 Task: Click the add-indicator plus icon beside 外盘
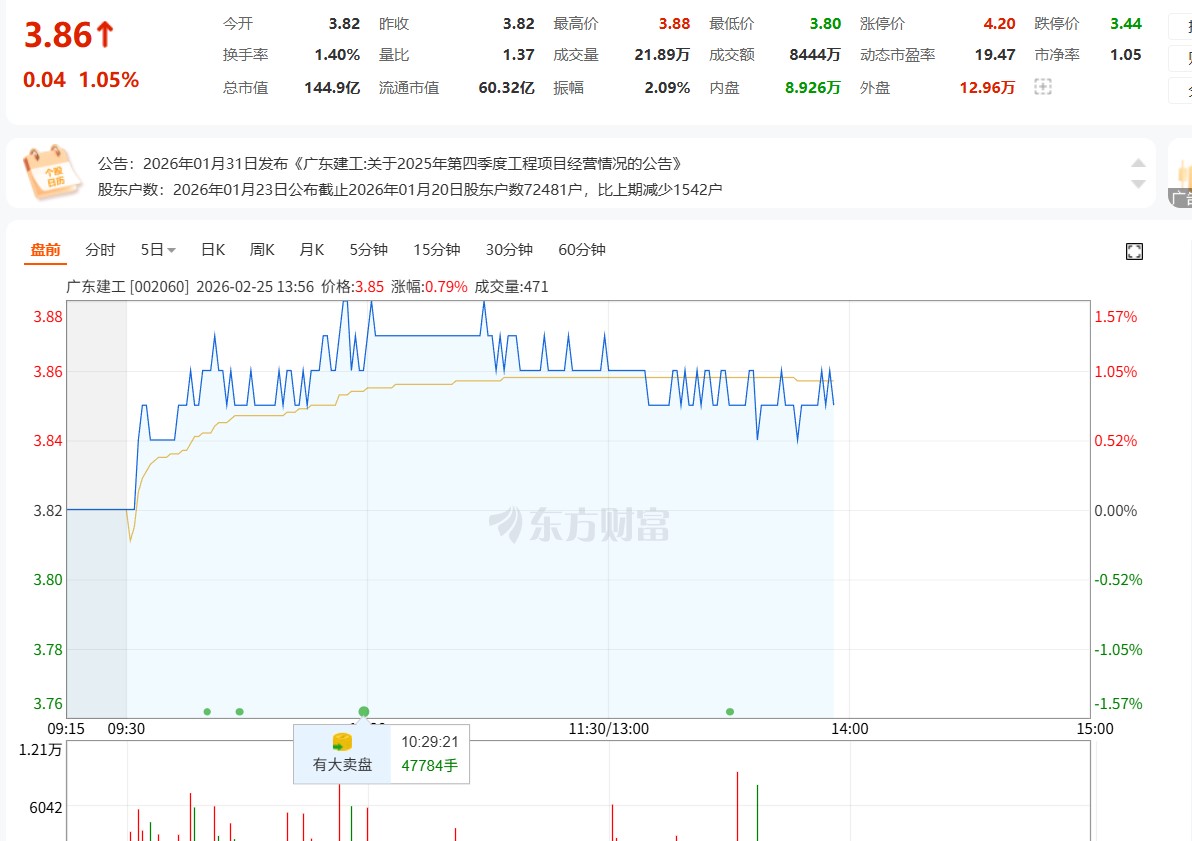[1043, 87]
